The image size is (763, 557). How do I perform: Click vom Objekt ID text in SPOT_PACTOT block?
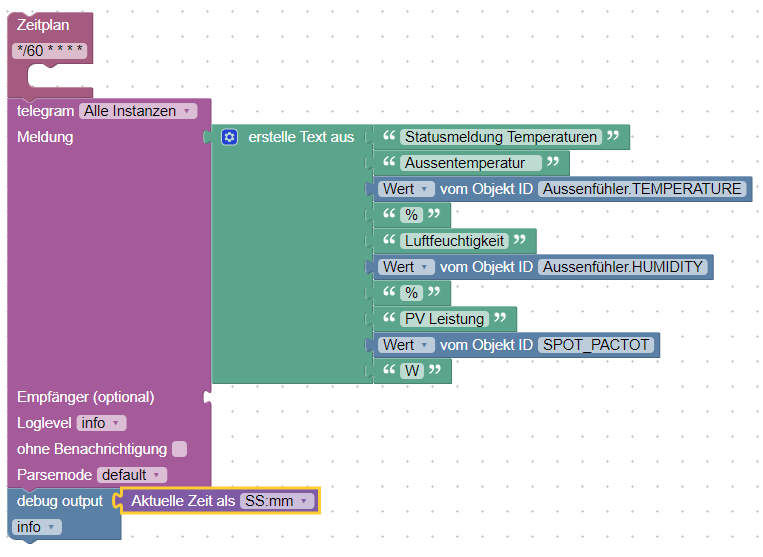(x=487, y=345)
